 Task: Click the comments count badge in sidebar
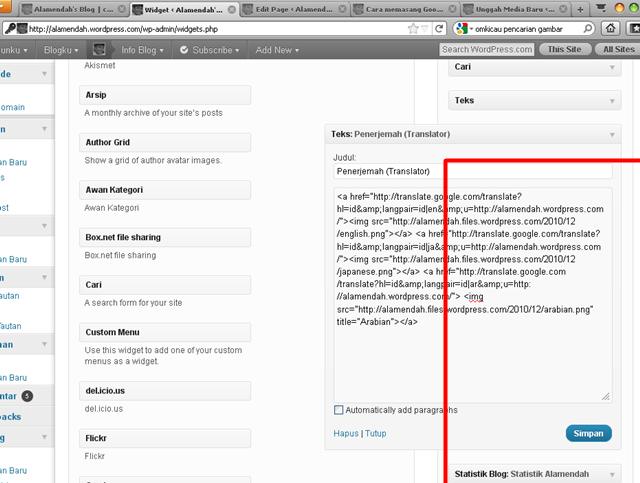26,396
